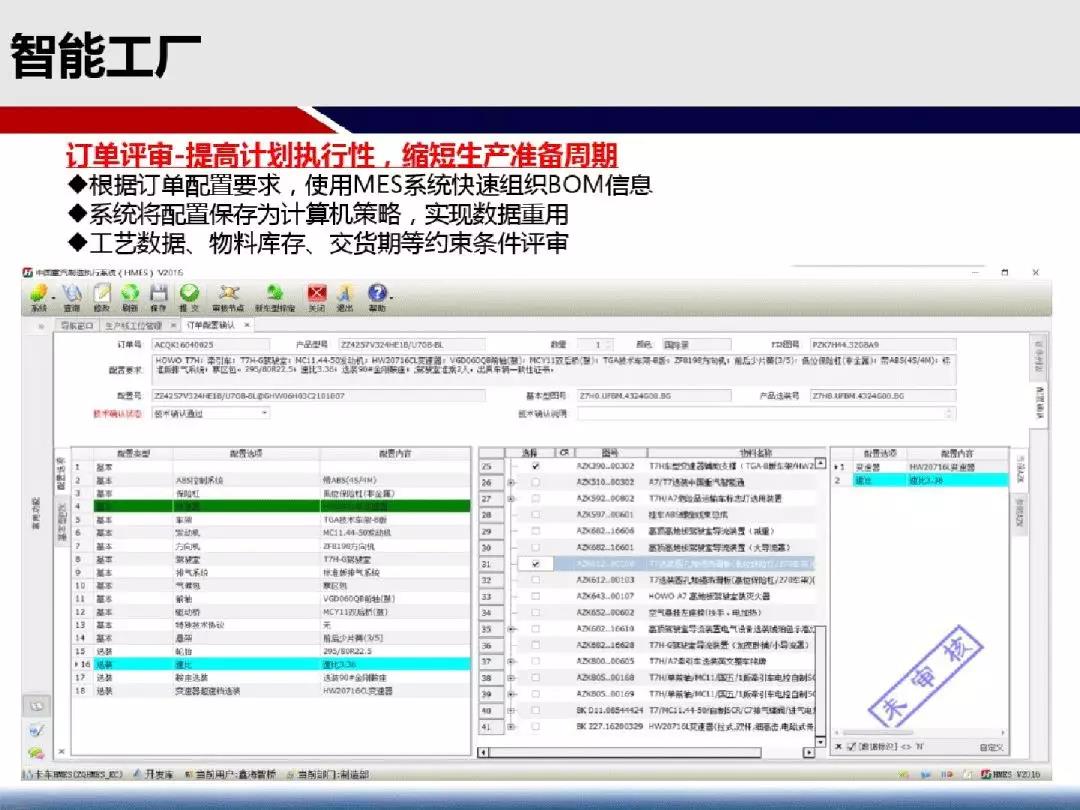The height and width of the screenshot is (810, 1080).
Task: Click the HMES application logo in title bar
Action: 28,273
